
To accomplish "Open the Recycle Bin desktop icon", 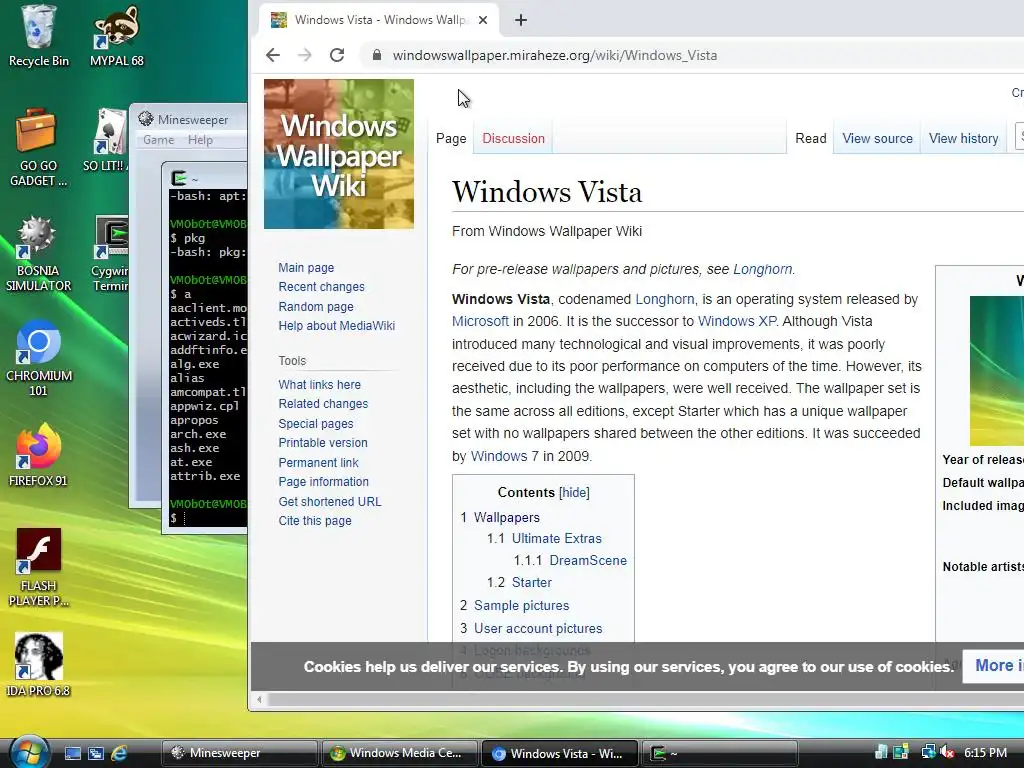I will (39, 36).
